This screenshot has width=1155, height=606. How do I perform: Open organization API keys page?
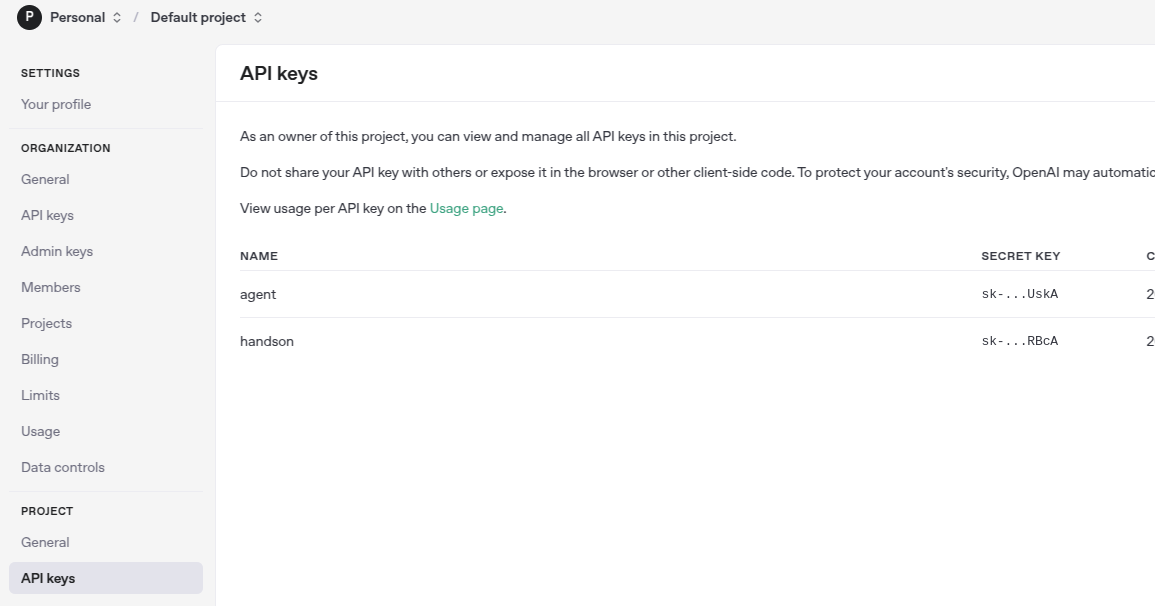click(47, 215)
